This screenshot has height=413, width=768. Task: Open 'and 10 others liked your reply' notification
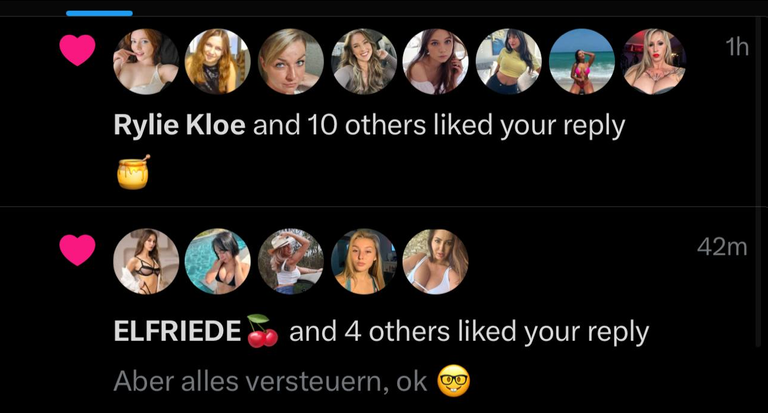[x=439, y=126]
